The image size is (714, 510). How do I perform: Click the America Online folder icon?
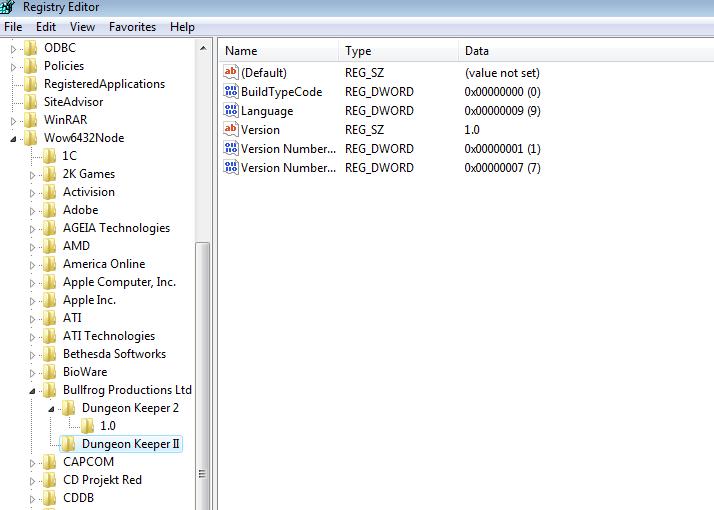coord(49,264)
